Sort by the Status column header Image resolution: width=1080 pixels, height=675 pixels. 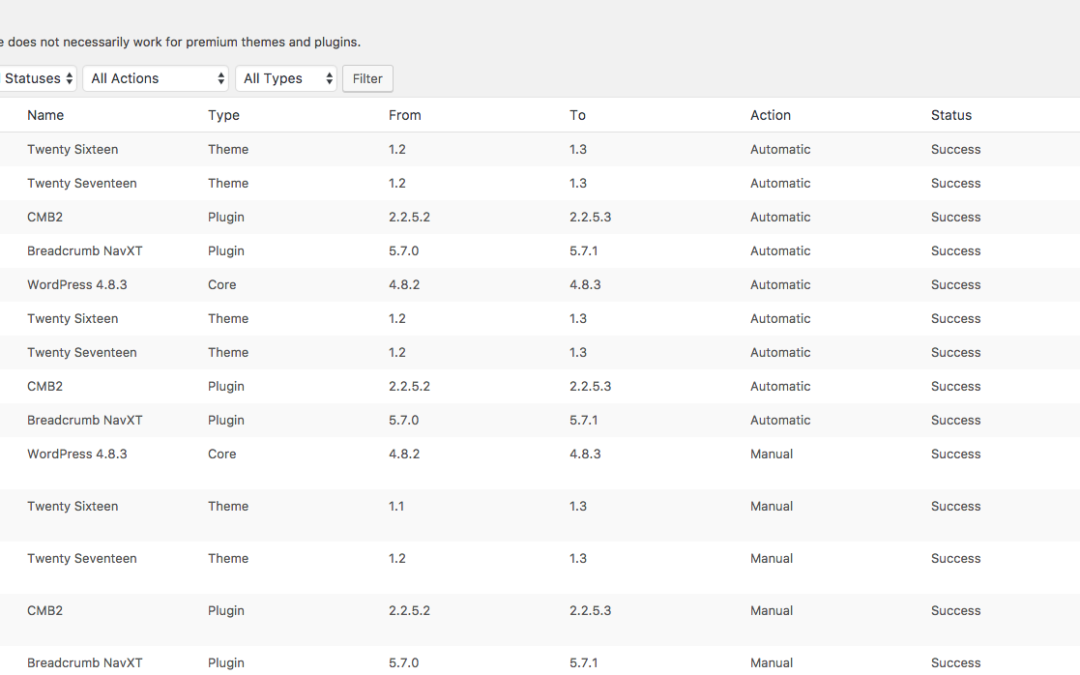951,115
